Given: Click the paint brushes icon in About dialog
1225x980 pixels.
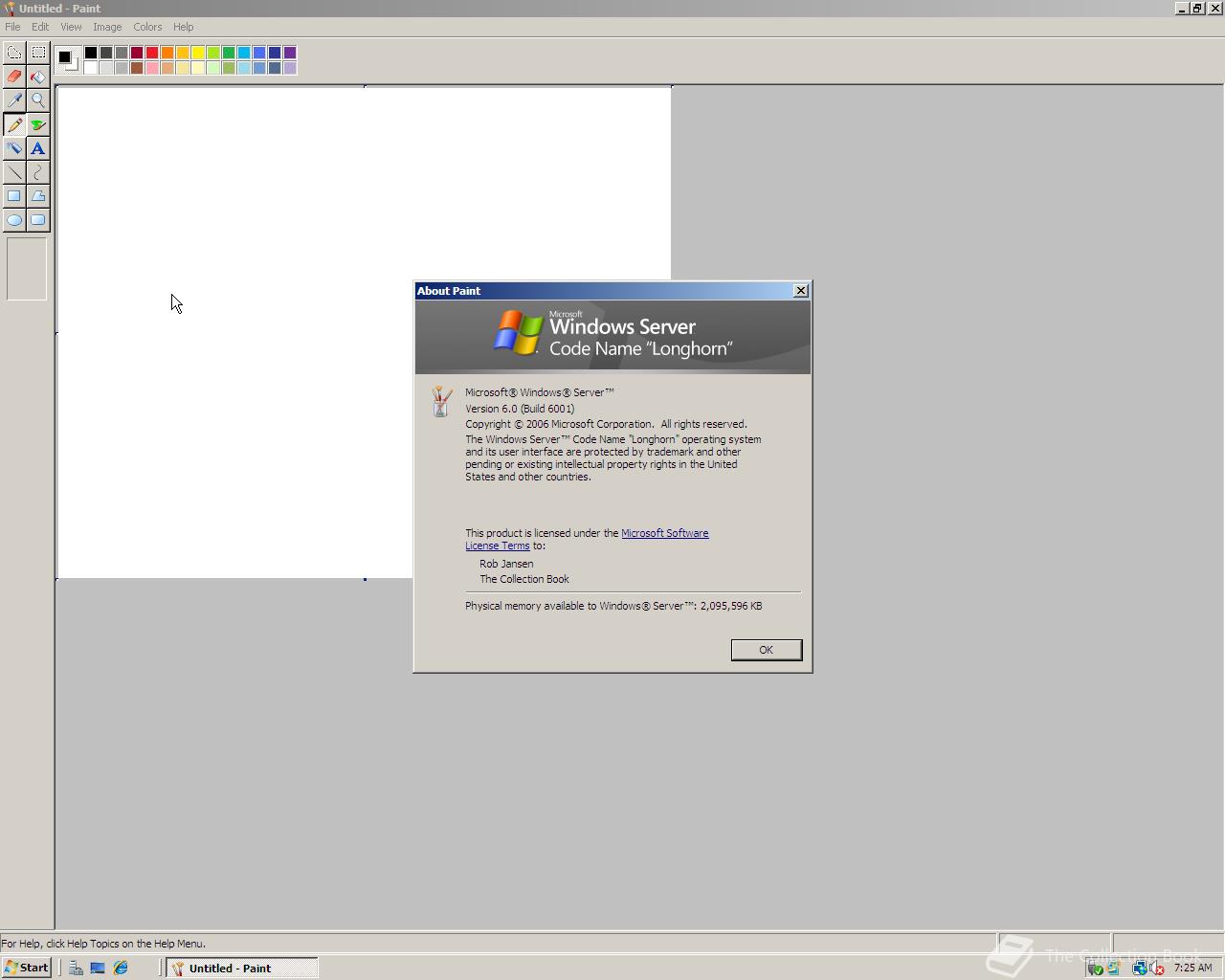Looking at the screenshot, I should [x=440, y=401].
